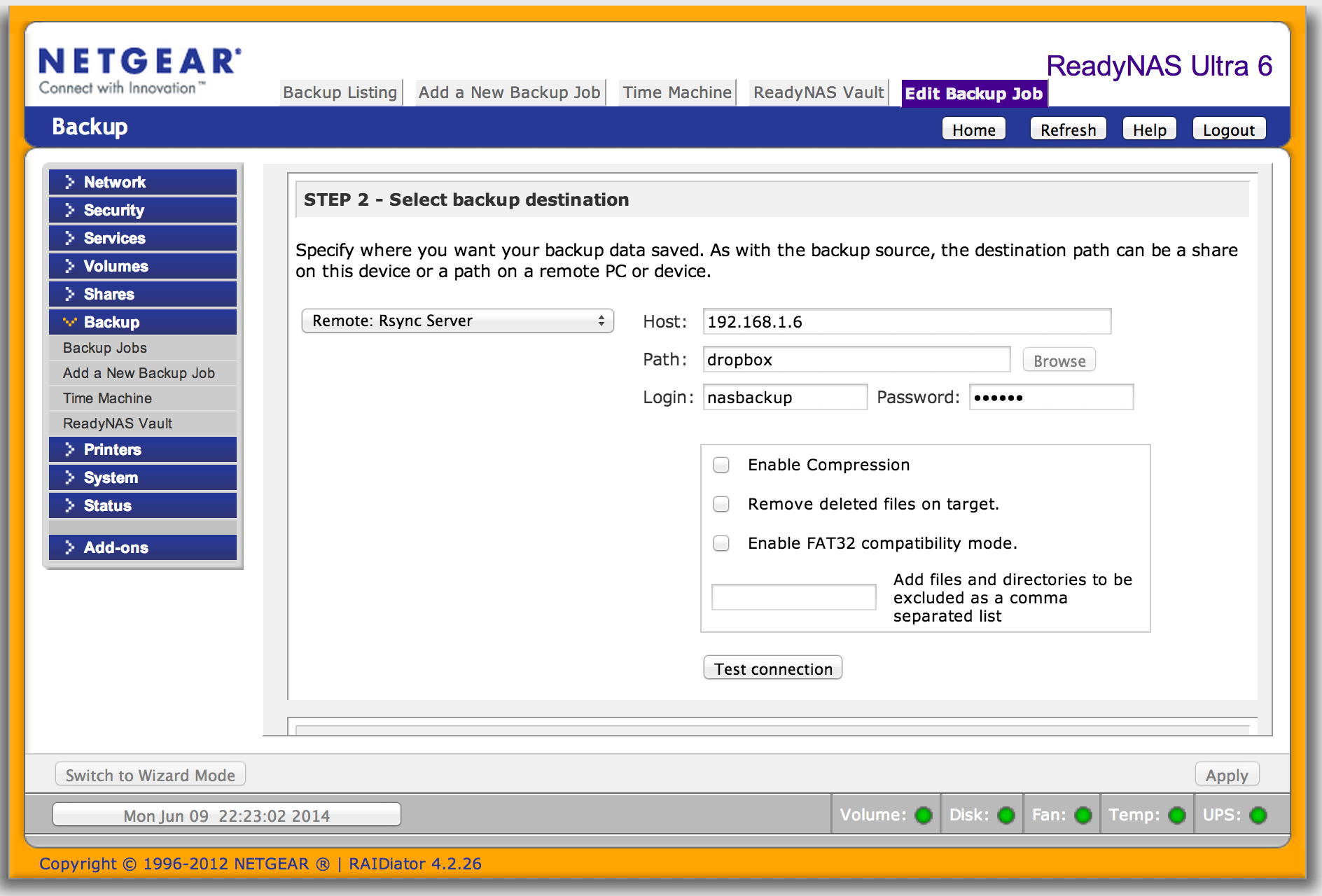Click the Temp status indicator light

tap(1177, 815)
